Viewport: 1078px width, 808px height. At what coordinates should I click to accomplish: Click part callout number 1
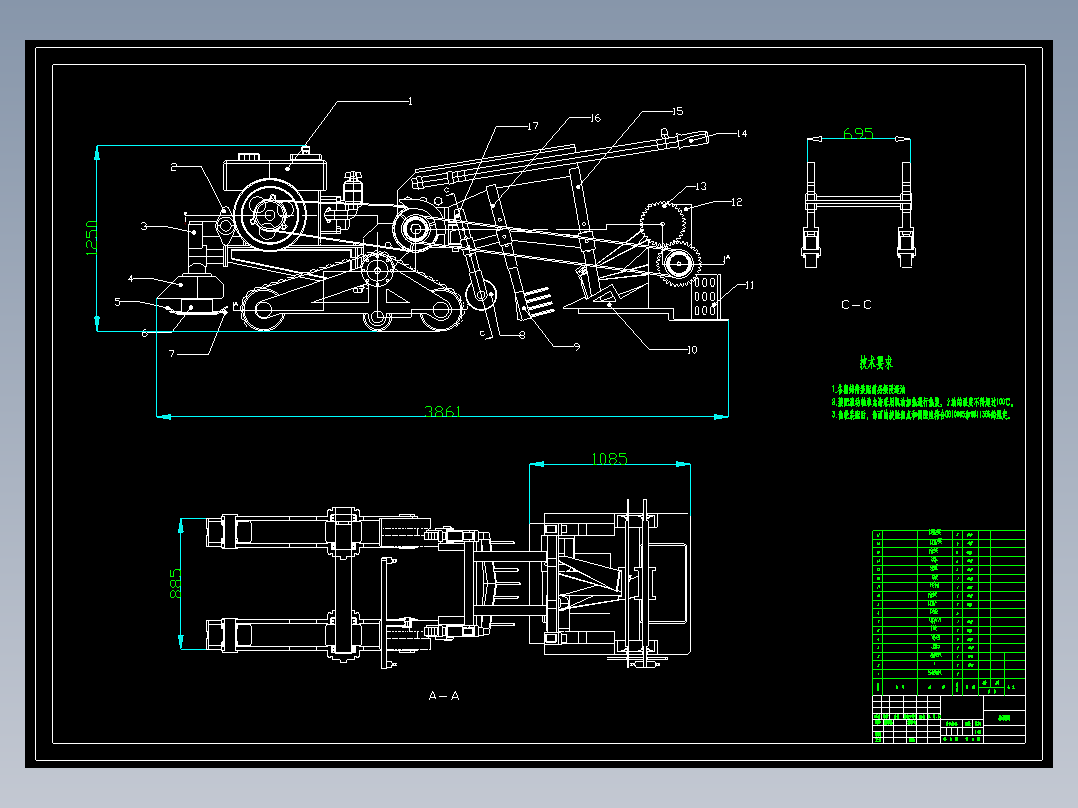tap(410, 101)
